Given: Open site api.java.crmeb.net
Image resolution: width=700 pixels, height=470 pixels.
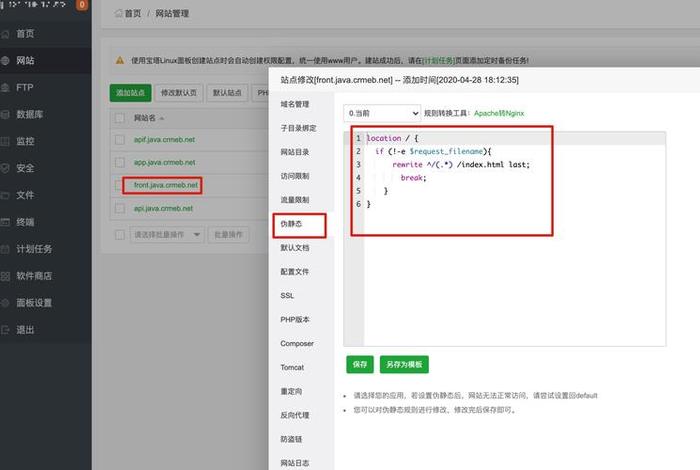Looking at the screenshot, I should 163,208.
